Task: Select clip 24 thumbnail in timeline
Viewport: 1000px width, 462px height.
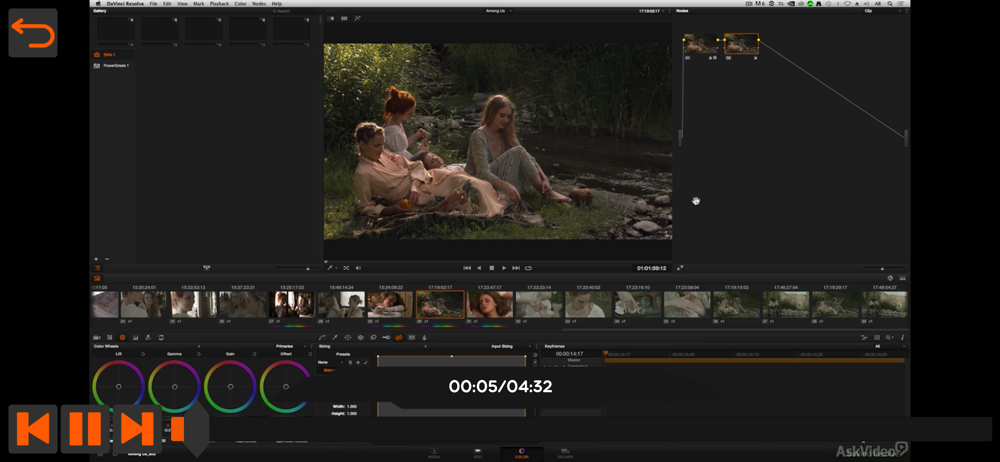Action: 143,304
